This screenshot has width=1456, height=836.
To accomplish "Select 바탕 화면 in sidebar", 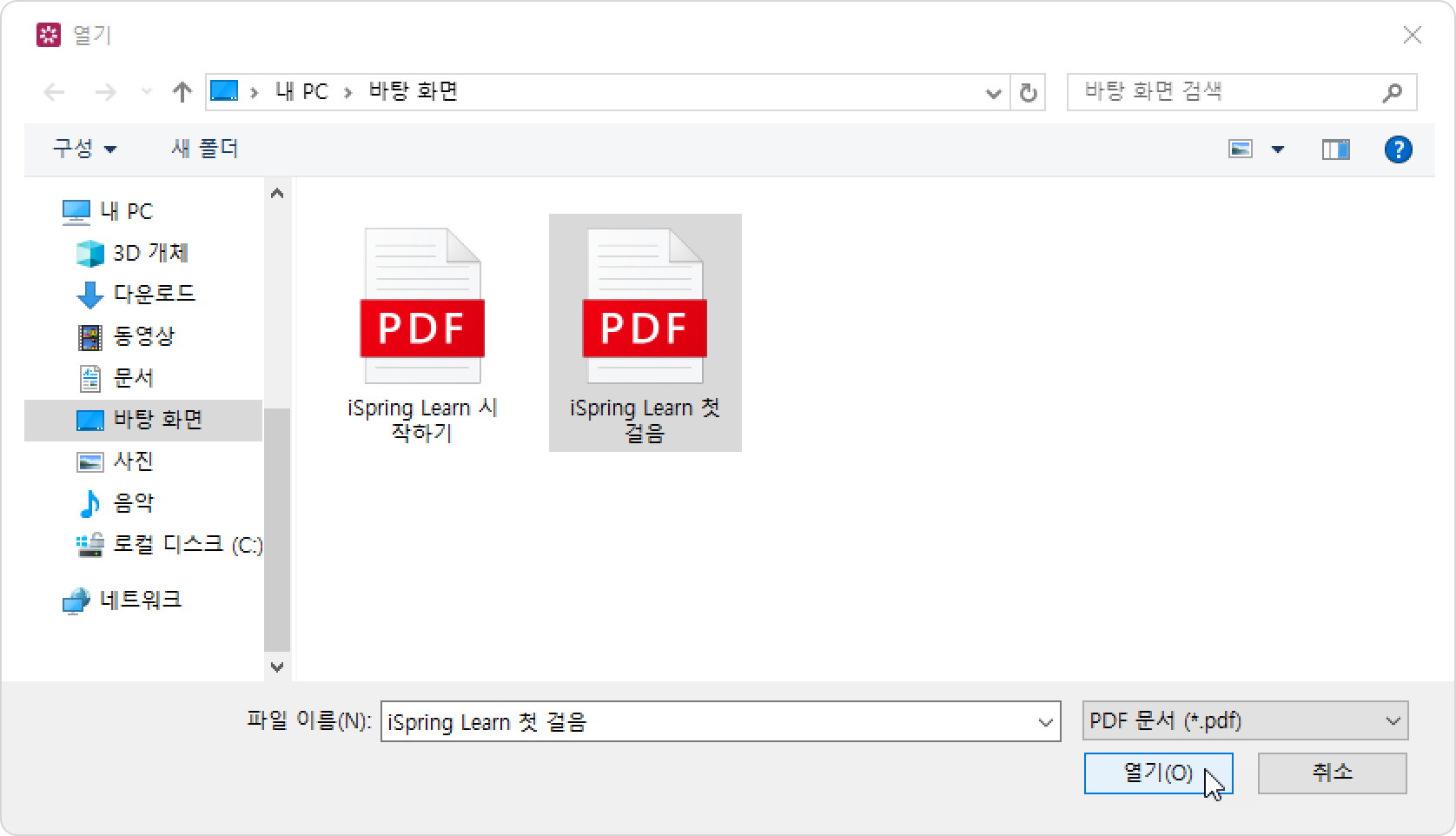I will [143, 421].
